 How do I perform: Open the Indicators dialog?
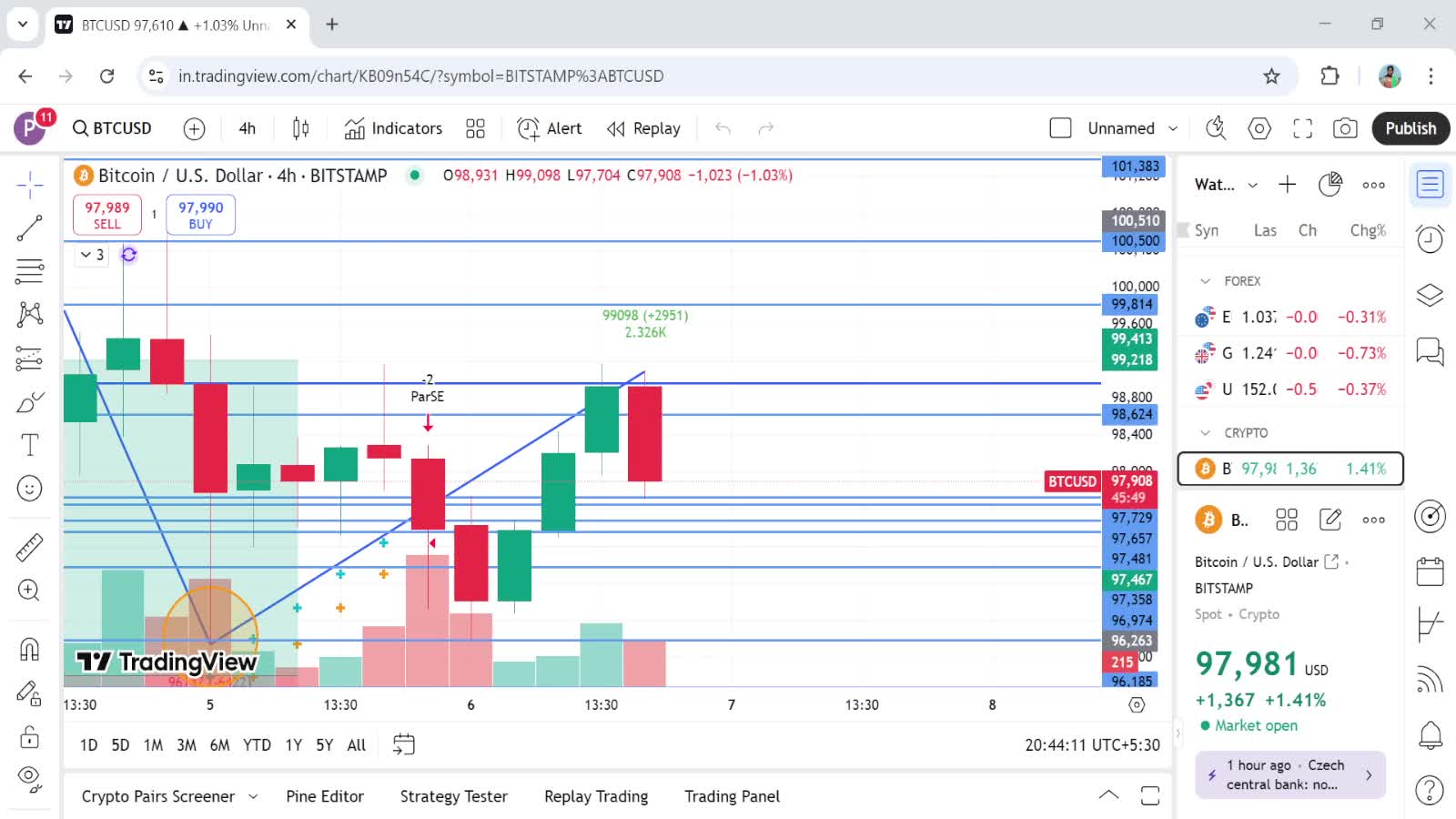pyautogui.click(x=393, y=128)
